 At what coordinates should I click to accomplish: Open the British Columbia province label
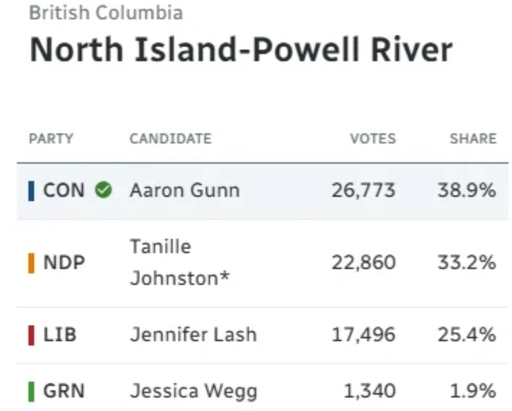106,13
